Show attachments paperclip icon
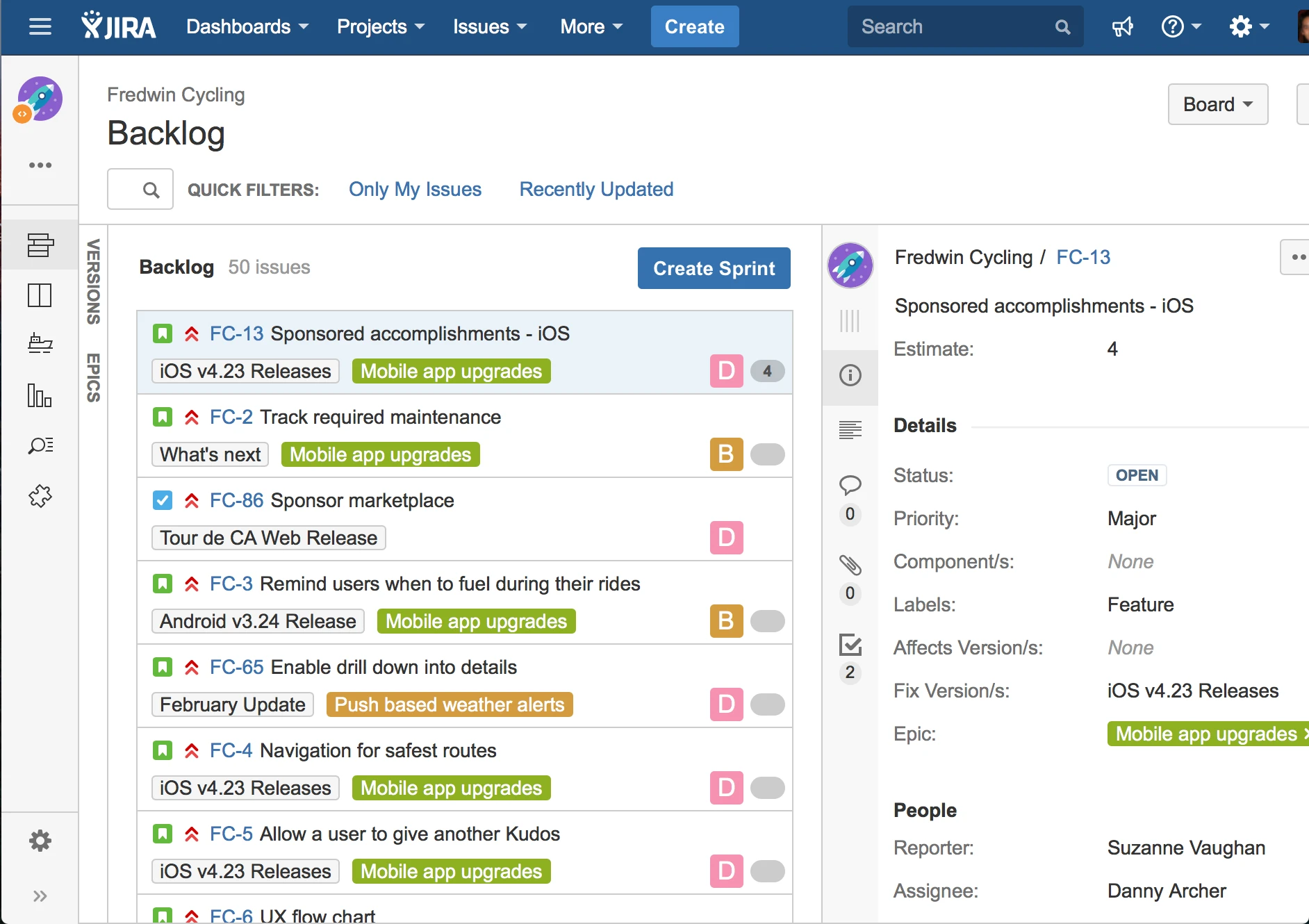Viewport: 1309px width, 924px height. [850, 565]
